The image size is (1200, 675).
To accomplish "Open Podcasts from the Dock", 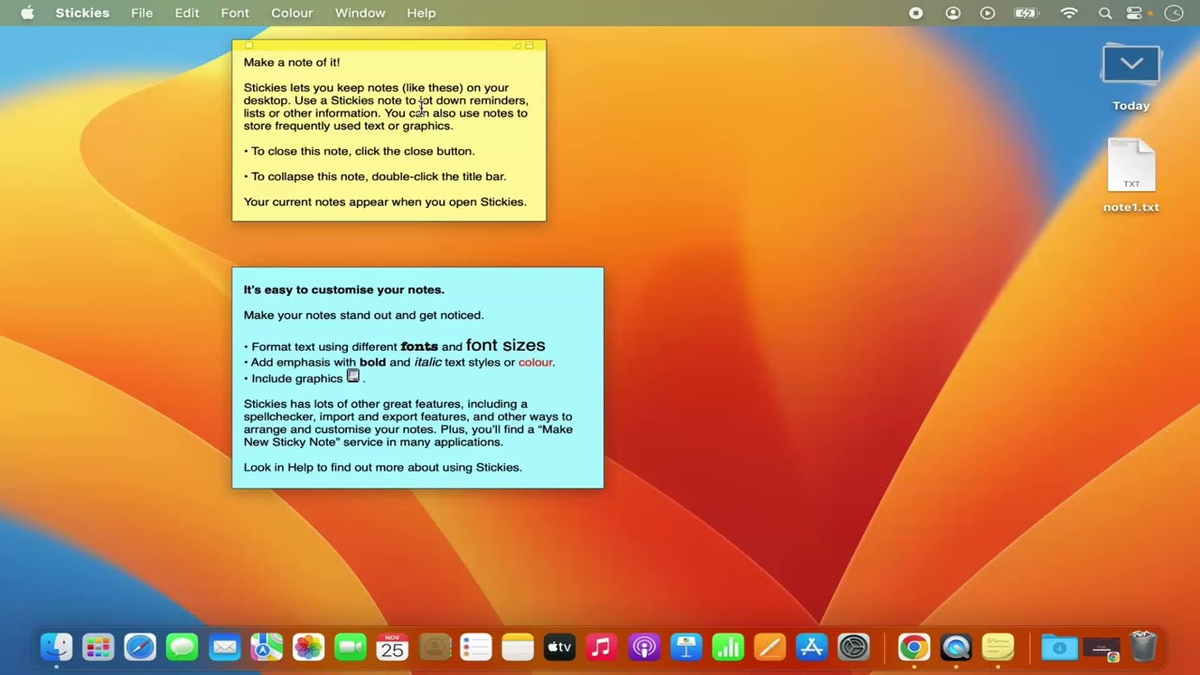I will (x=644, y=647).
